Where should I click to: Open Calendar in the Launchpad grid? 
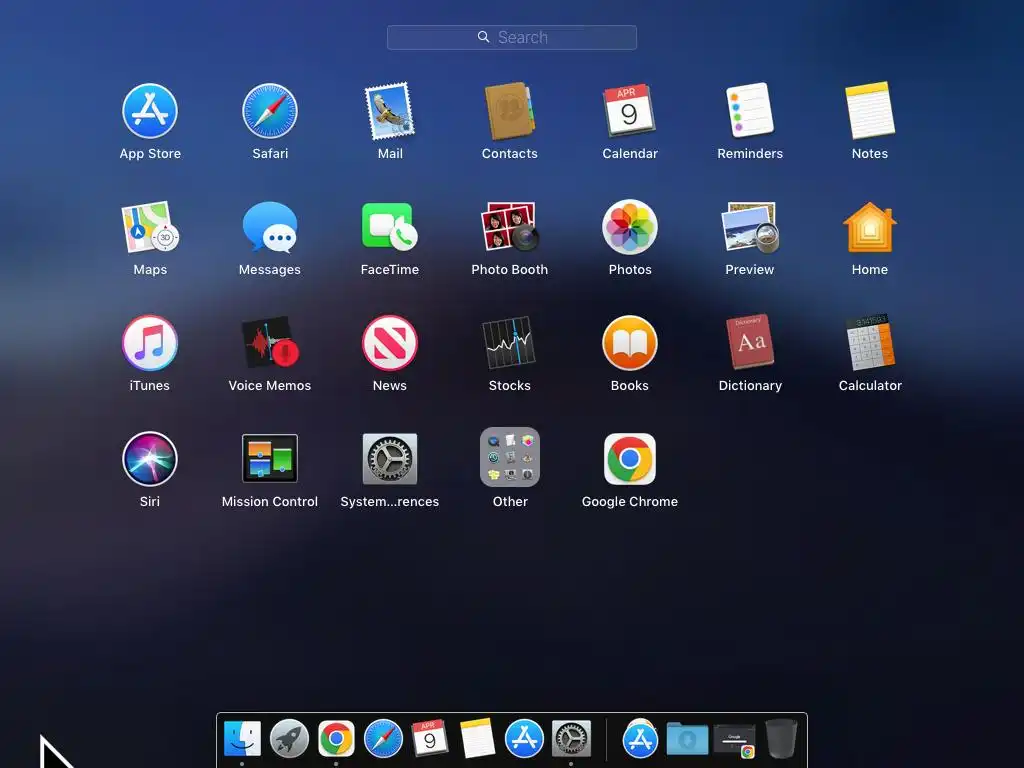pyautogui.click(x=630, y=111)
